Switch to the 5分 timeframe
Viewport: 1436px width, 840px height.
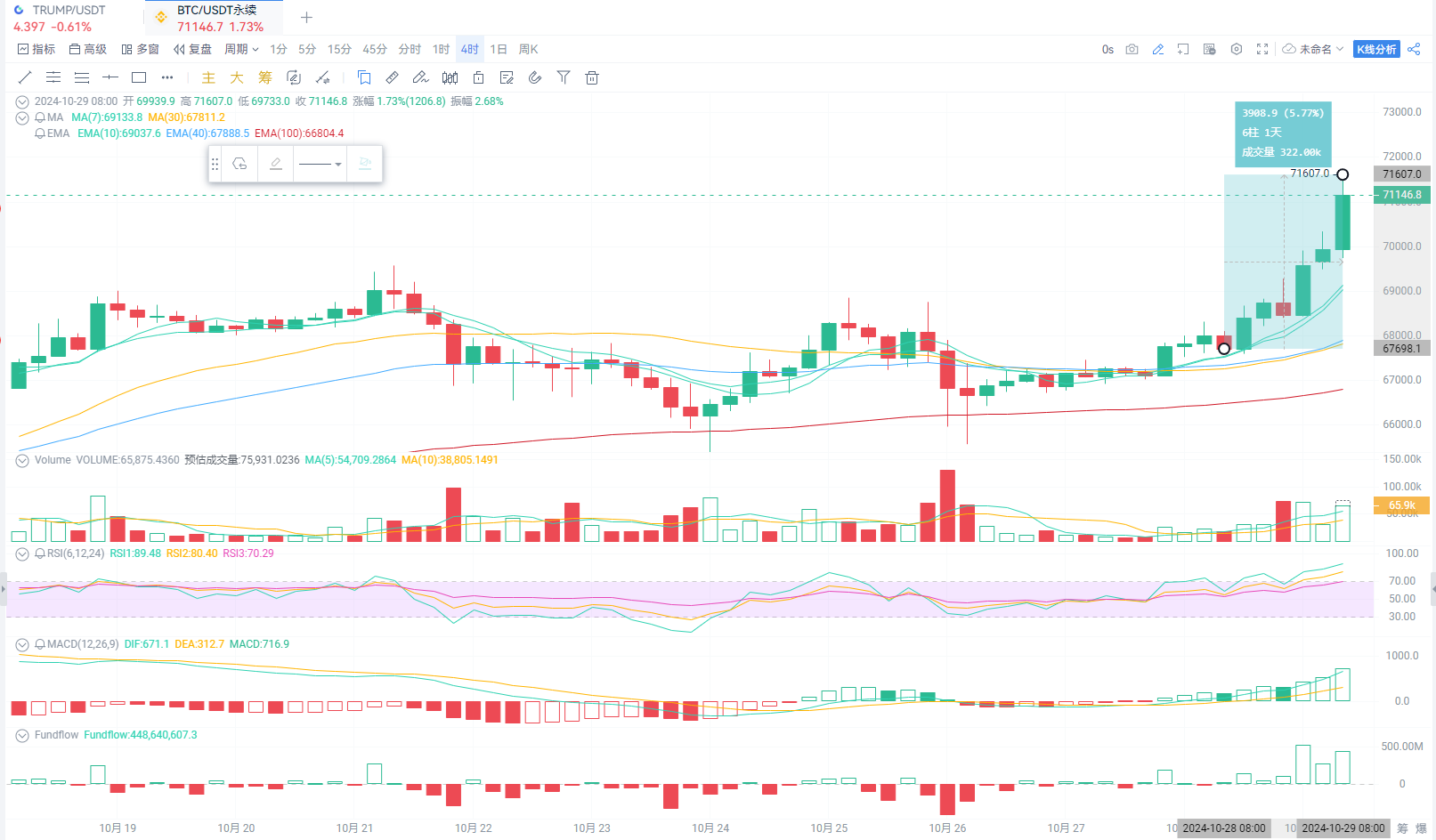pos(307,49)
